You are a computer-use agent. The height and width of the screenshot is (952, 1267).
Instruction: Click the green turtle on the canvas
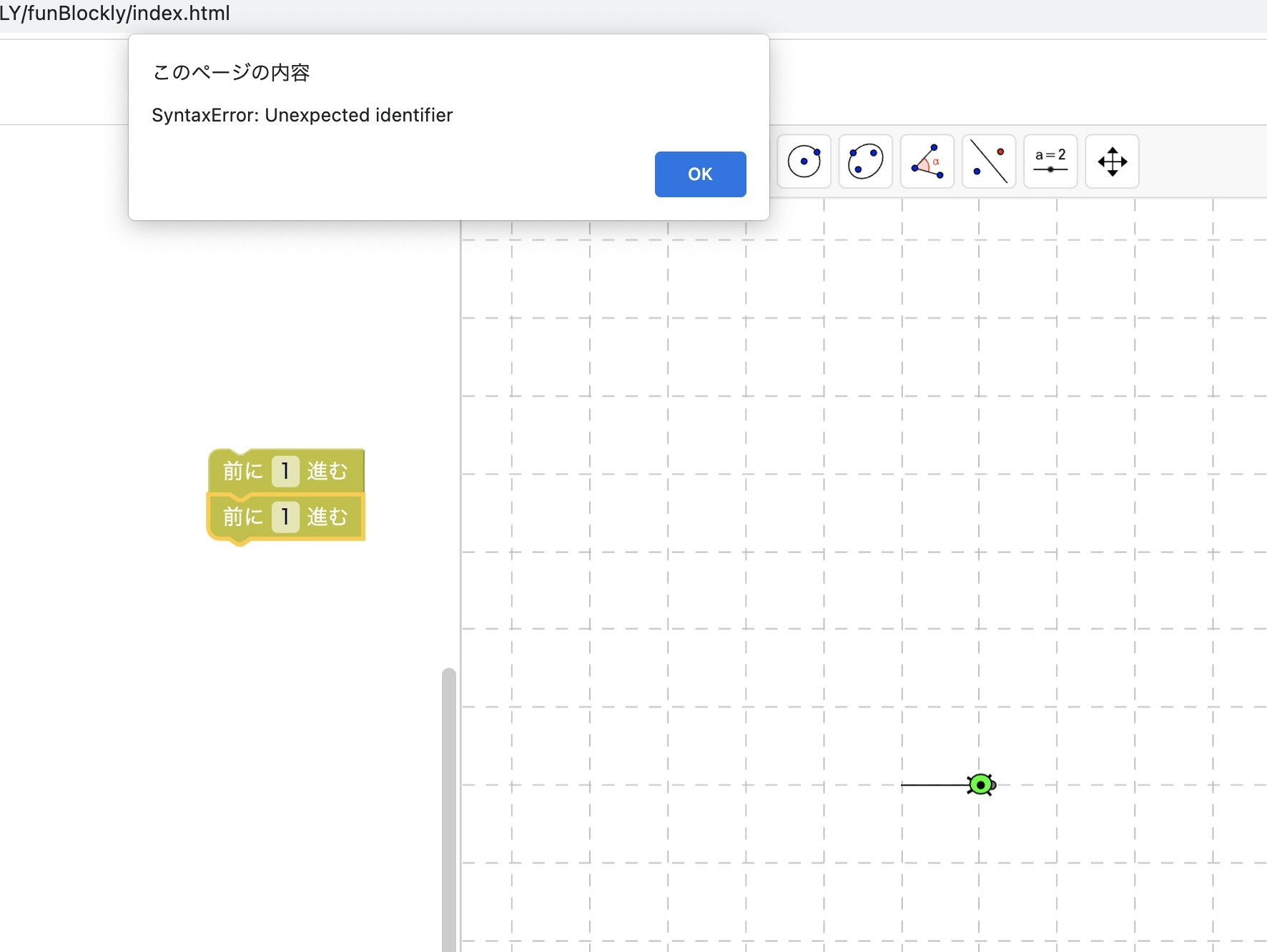click(x=981, y=785)
